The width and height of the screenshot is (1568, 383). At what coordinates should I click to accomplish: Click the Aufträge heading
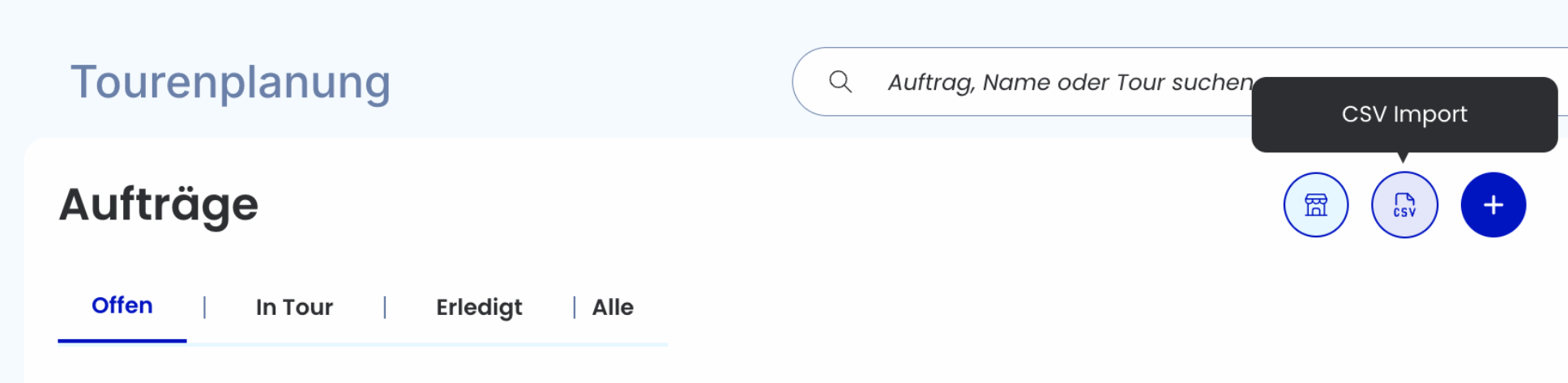(x=159, y=204)
